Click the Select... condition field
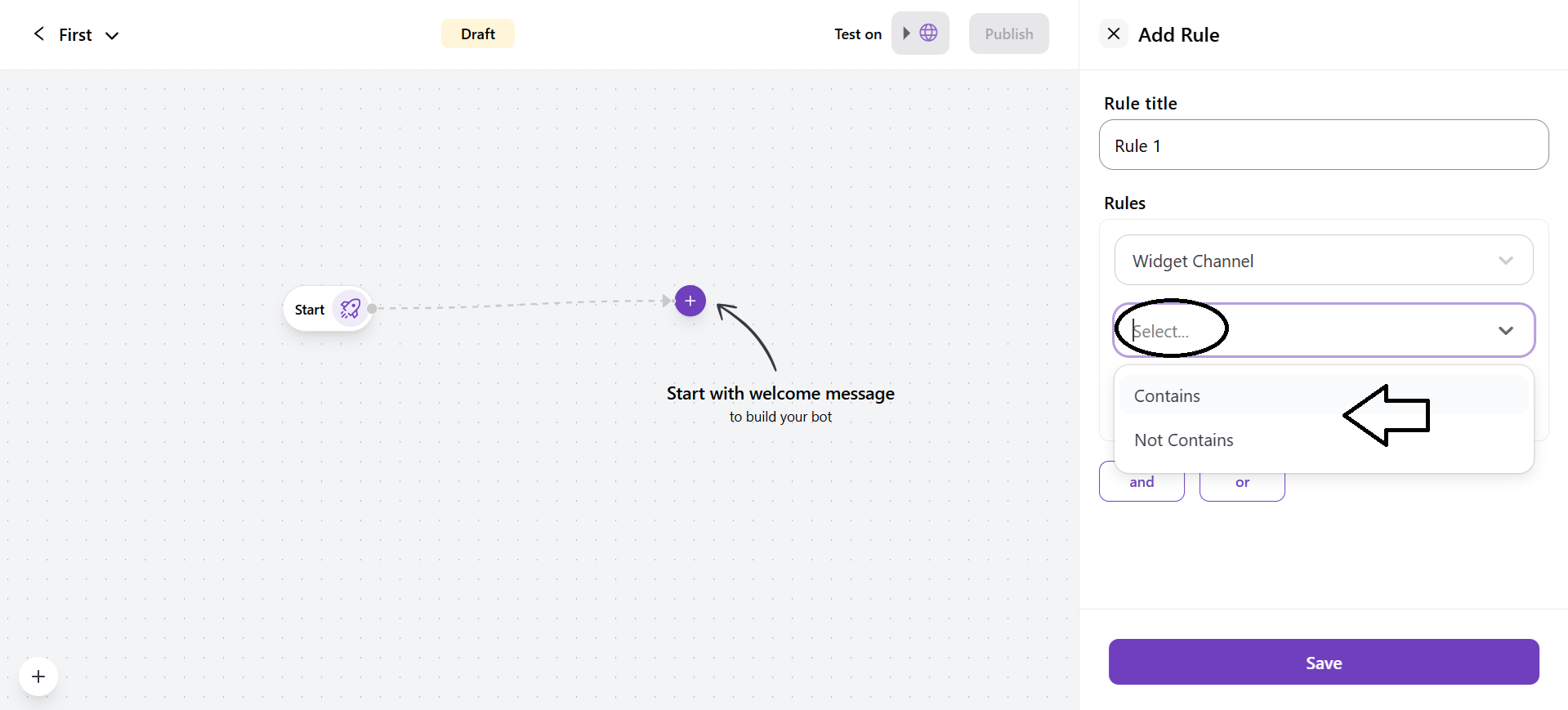The image size is (1568, 710). (x=1307, y=331)
